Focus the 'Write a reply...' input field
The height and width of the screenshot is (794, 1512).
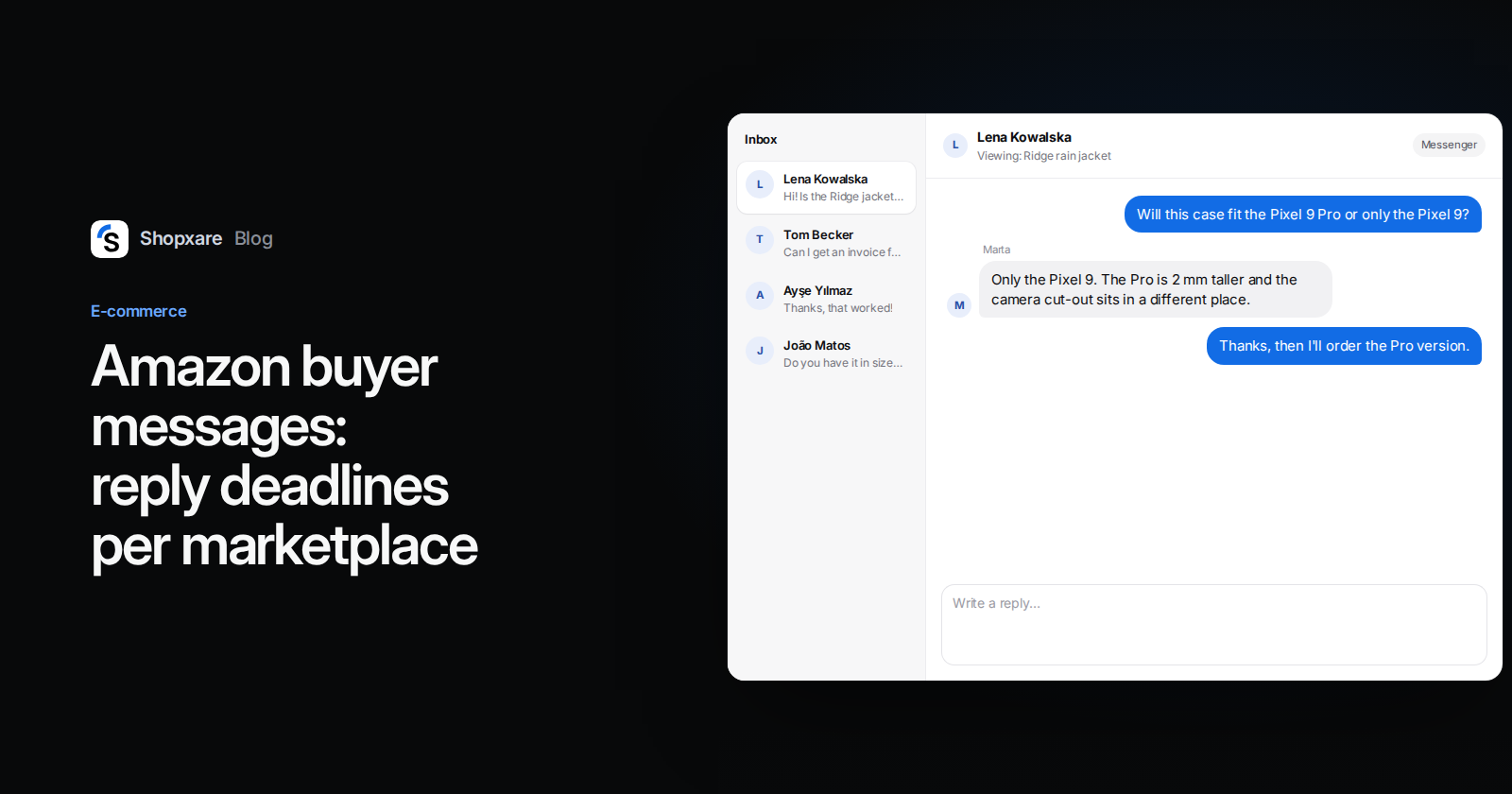point(1213,625)
